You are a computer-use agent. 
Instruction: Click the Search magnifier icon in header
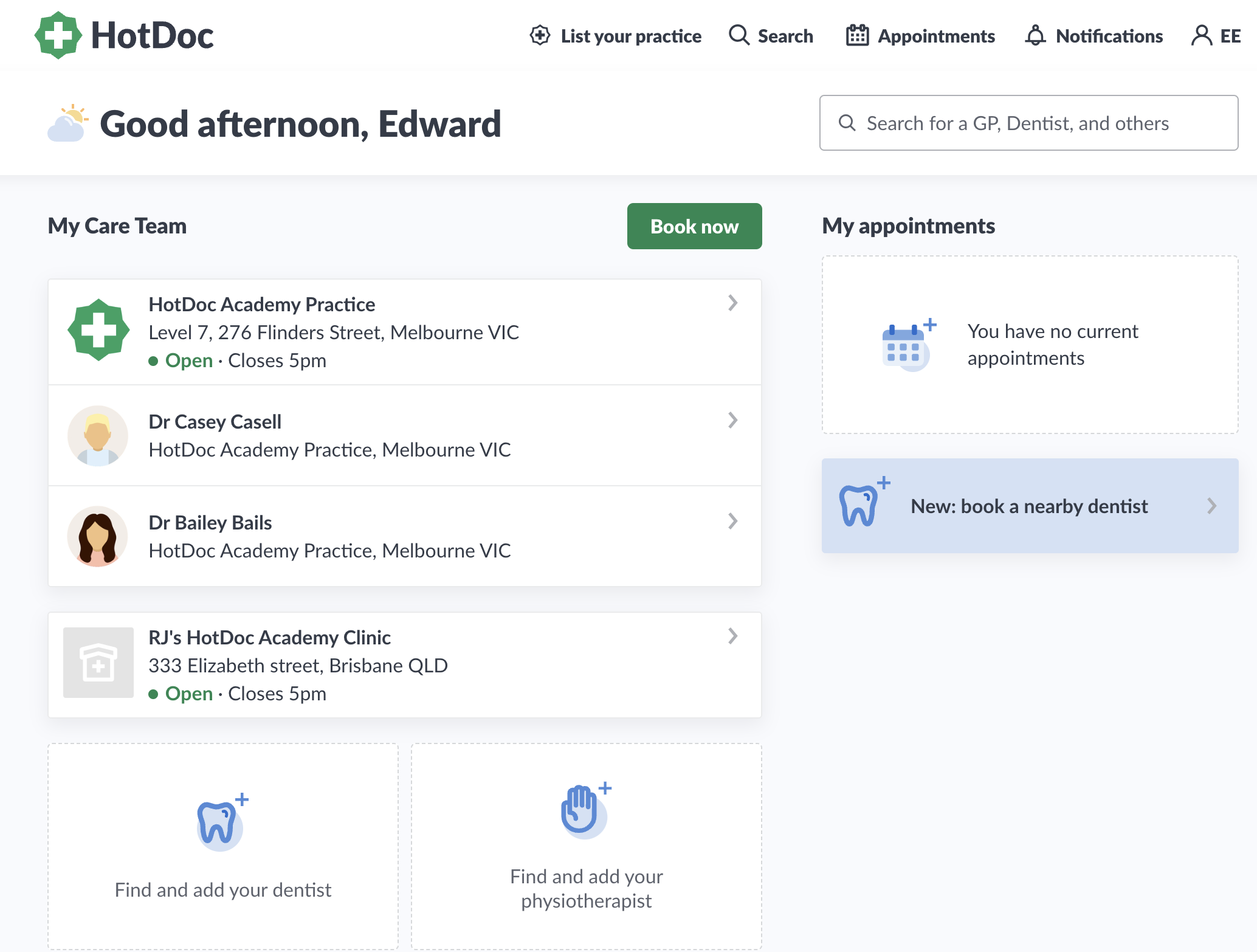(739, 35)
